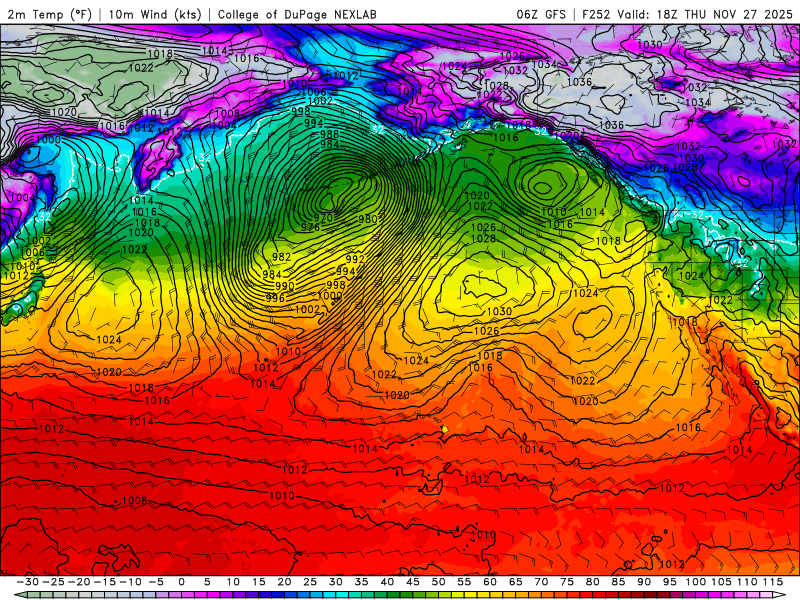800x600 pixels.
Task: Click the 50 value on the temperature legend
Action: [x=438, y=582]
